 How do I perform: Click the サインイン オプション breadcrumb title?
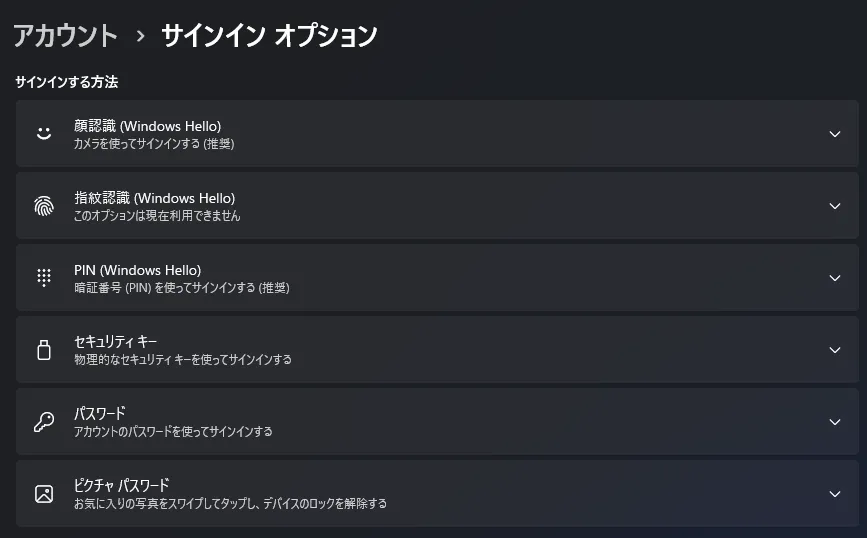click(269, 36)
